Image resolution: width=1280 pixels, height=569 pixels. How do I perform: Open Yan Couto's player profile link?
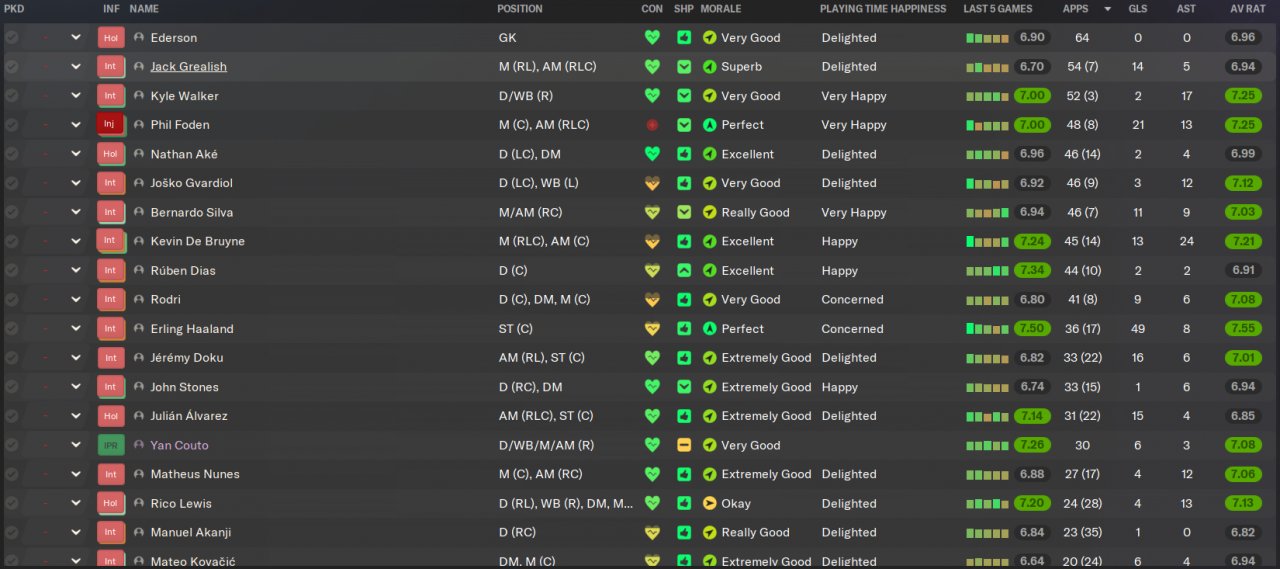coord(179,445)
